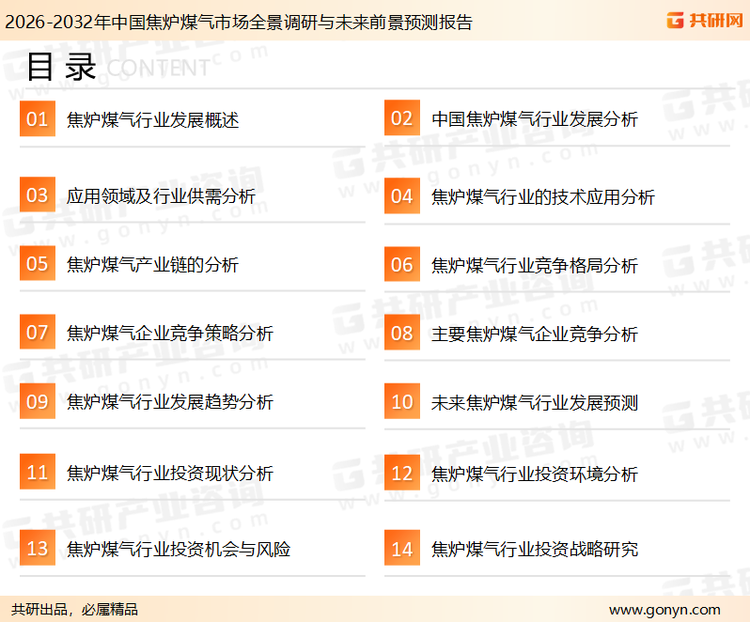Click 焦炉煤气行业投资现状分析 entry
Viewport: 750px width, 622px height.
click(169, 473)
